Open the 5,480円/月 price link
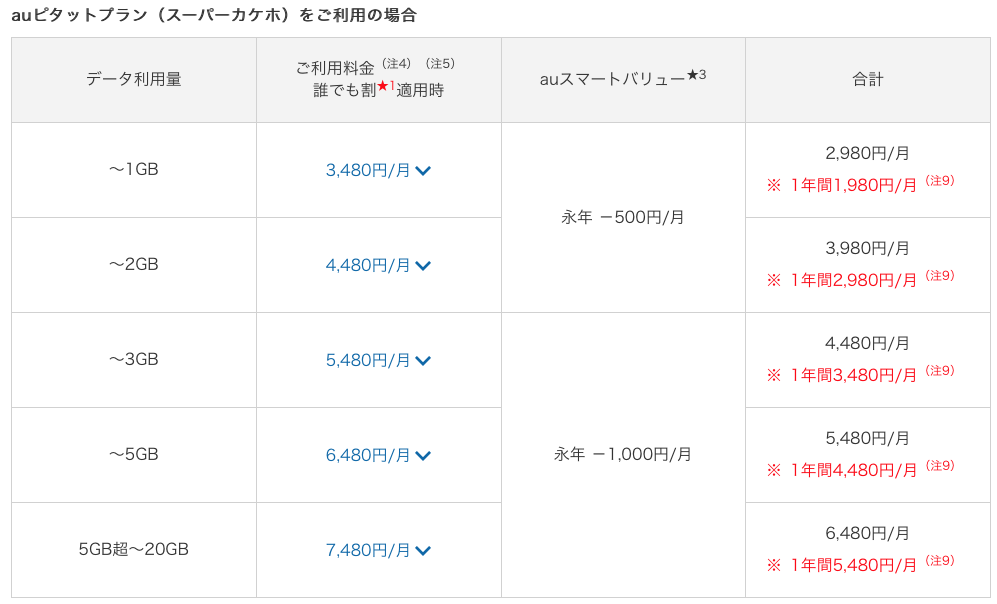 (x=368, y=360)
